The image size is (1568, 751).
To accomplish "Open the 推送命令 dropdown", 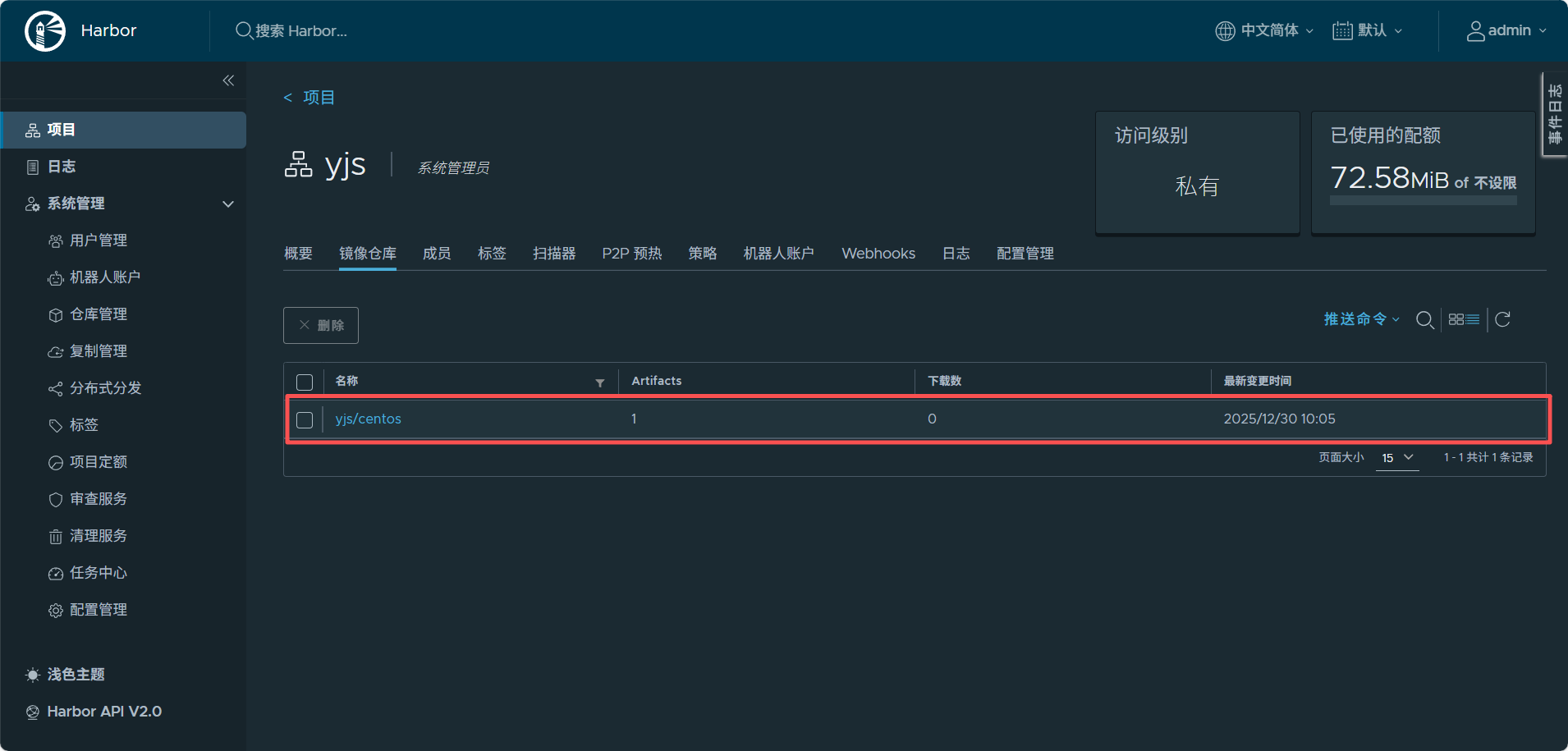I will [x=1362, y=319].
